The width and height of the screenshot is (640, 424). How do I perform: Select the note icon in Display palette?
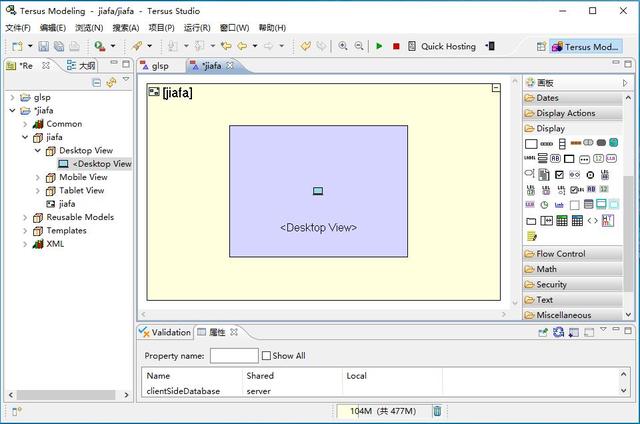[531, 237]
